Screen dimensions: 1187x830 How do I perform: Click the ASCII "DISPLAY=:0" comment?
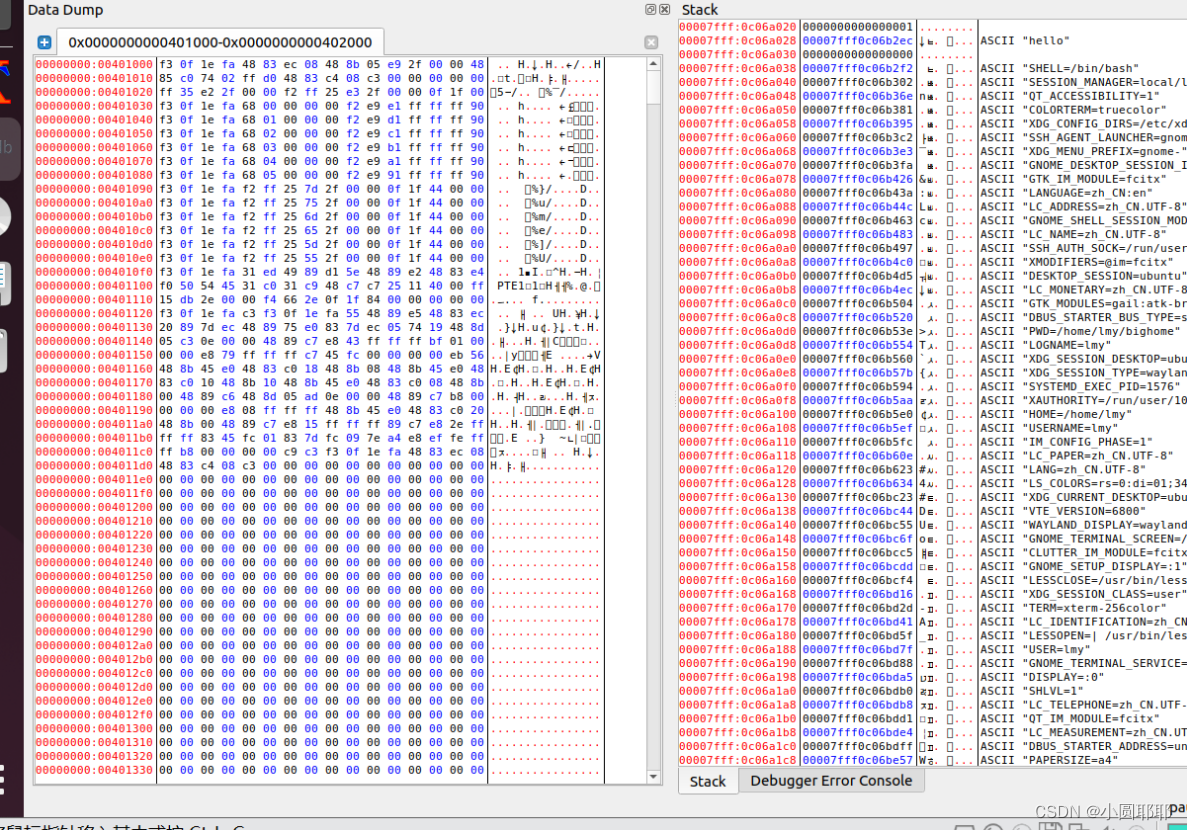[1042, 677]
